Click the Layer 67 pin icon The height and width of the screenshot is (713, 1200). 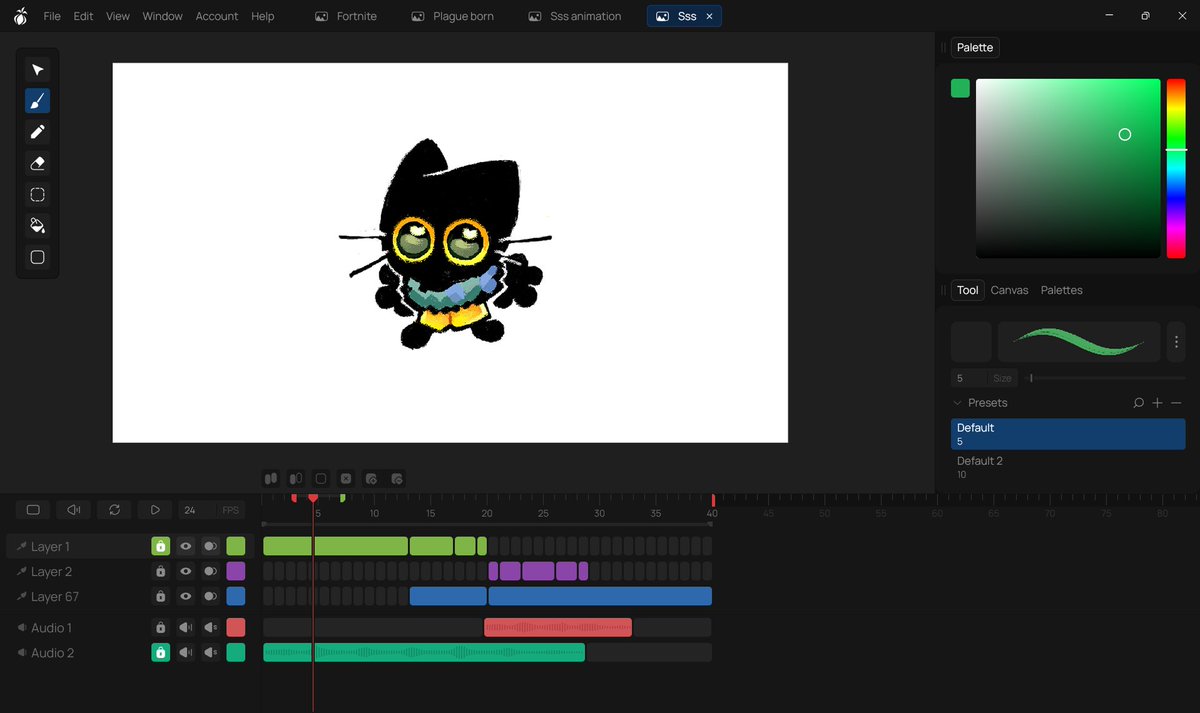(22, 597)
